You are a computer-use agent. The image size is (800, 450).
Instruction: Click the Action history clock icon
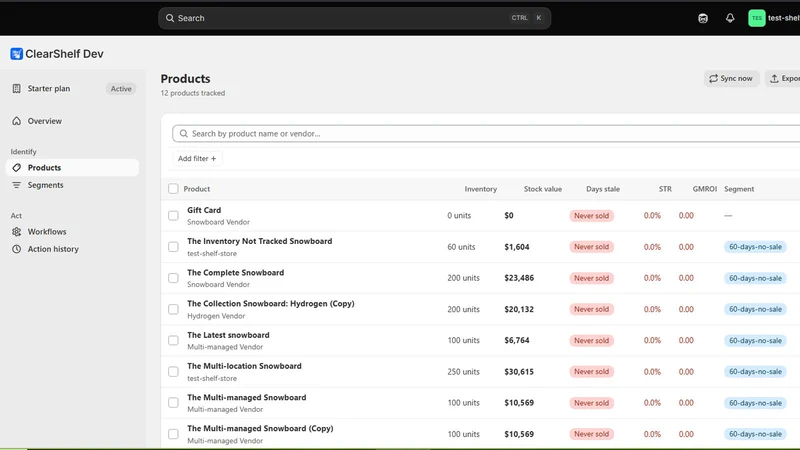(x=16, y=249)
